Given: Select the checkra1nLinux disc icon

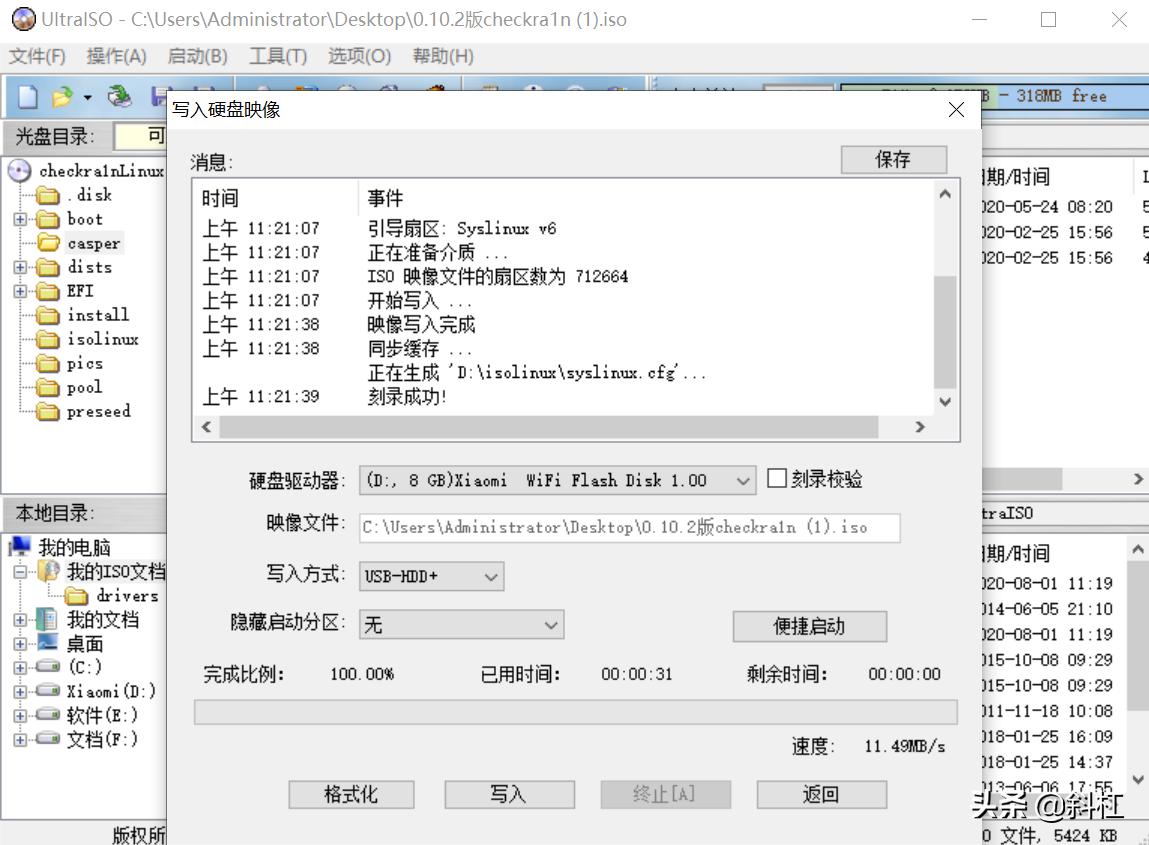Looking at the screenshot, I should coord(18,170).
